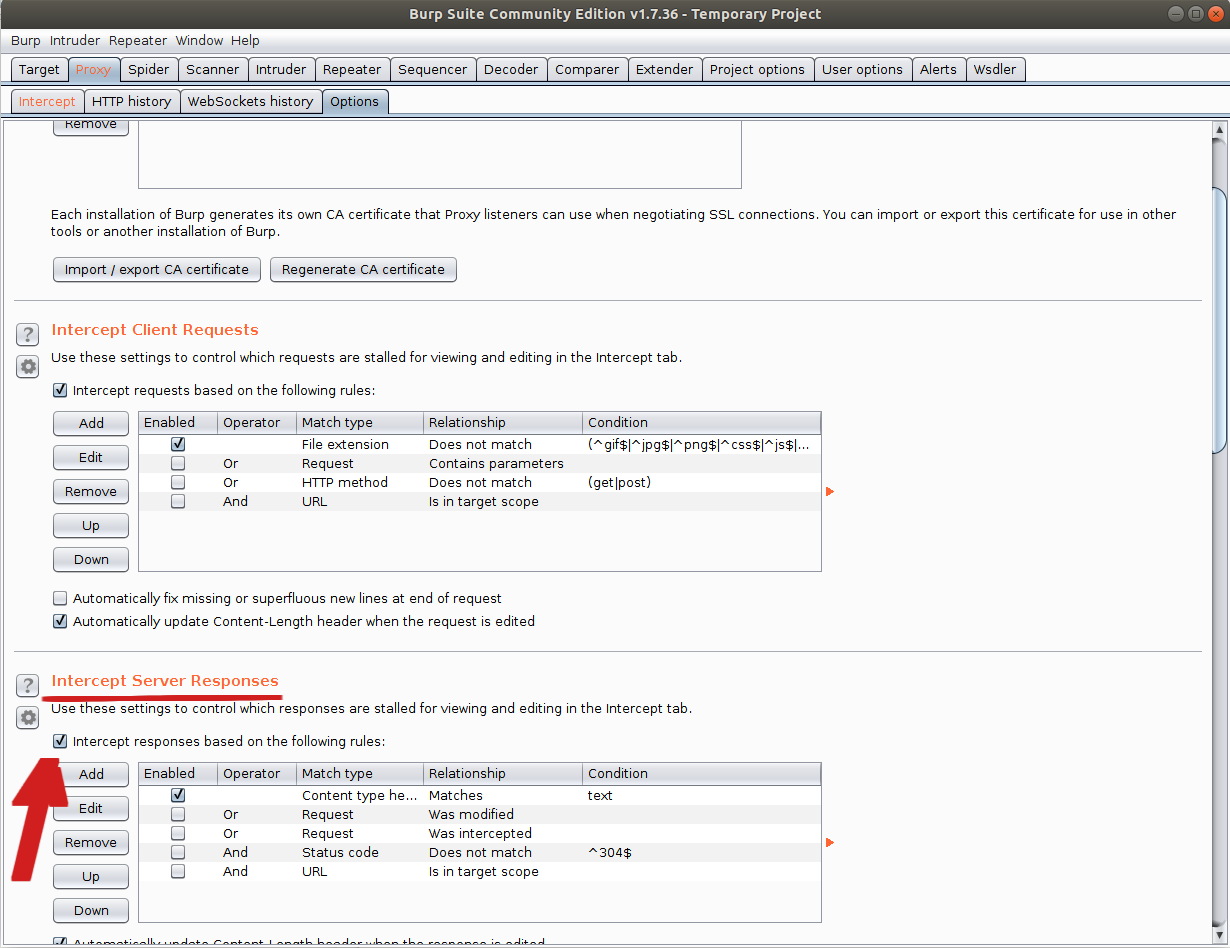Open the Burp menu
The width and height of the screenshot is (1230, 948).
point(26,41)
